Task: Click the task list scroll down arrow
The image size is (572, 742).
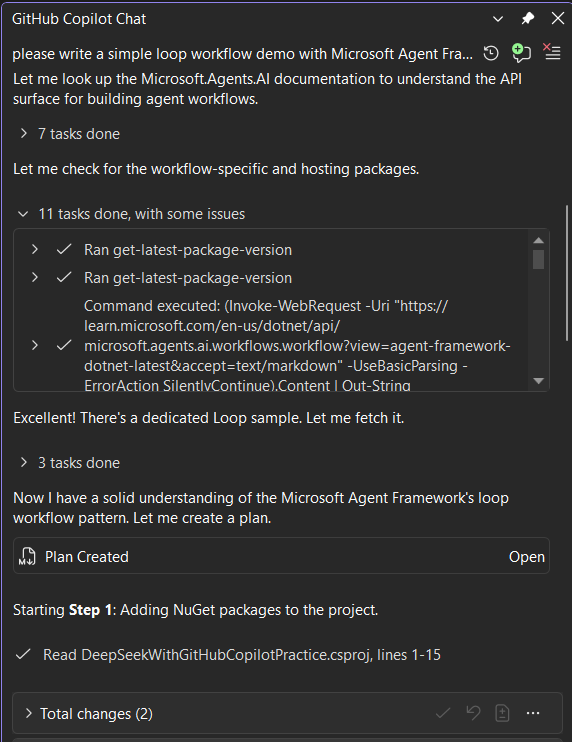Action: pos(538,381)
